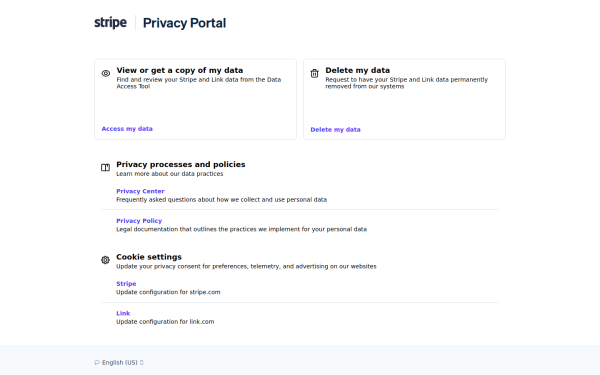This screenshot has height=375, width=600.
Task: Click the 'Cookie settings' heading
Action: (149, 257)
